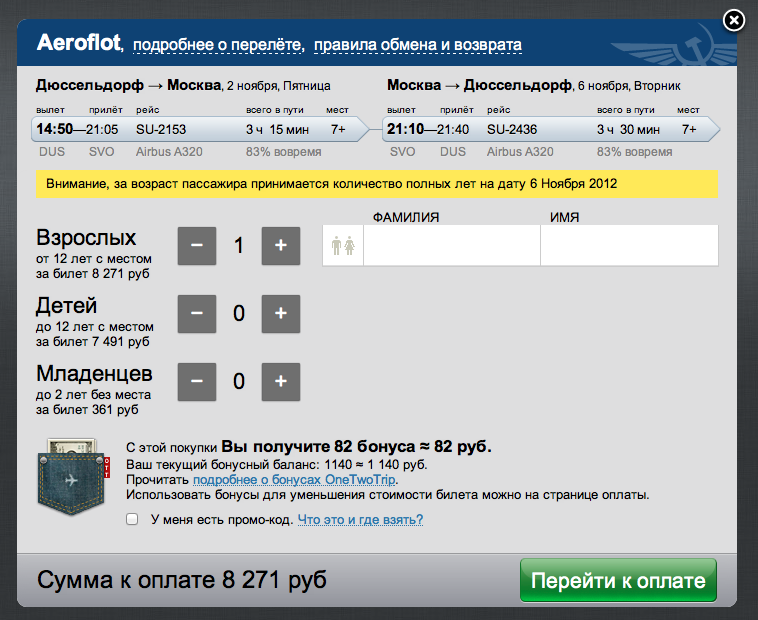Screen dimensions: 758x620
Task: Focus the ИМЯ first name input field
Action: coord(629,245)
